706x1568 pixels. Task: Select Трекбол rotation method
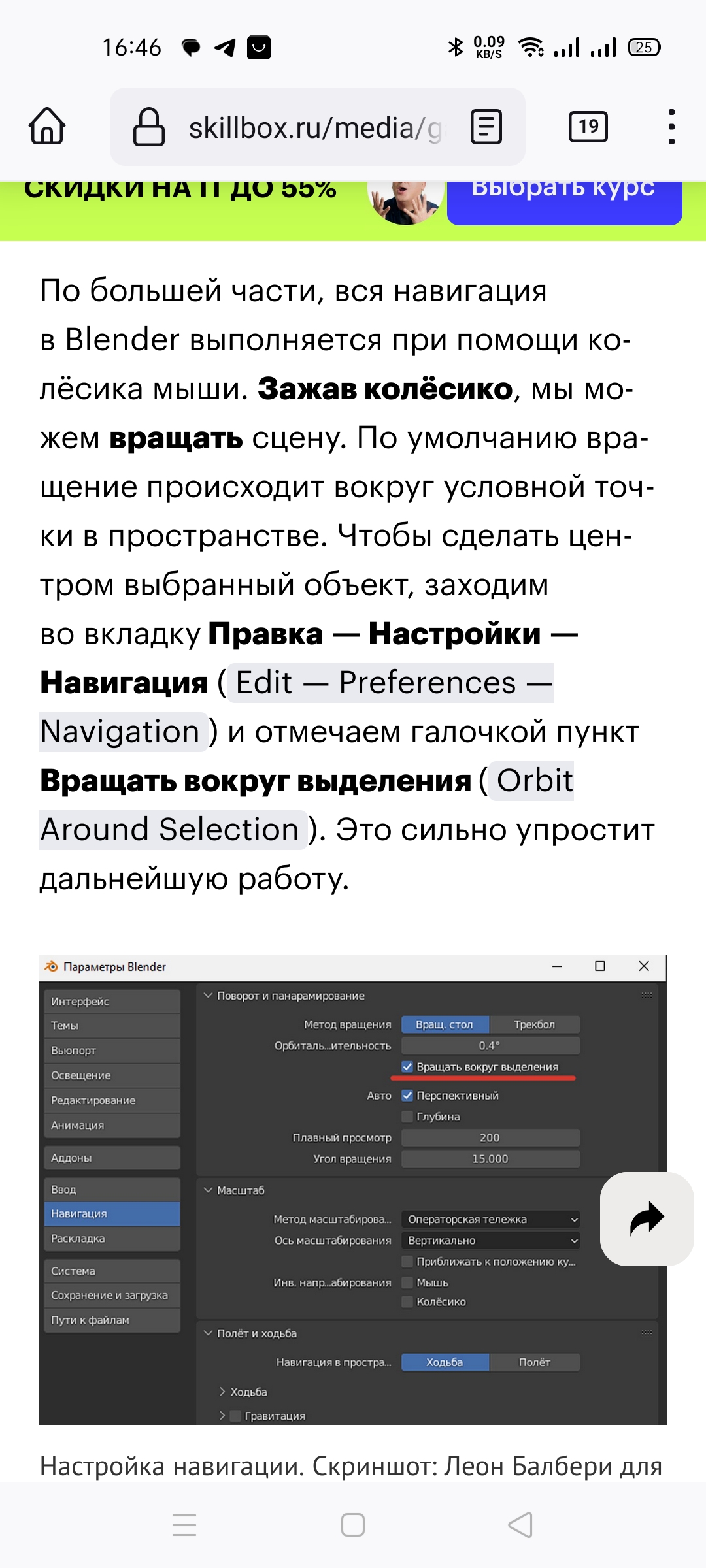[535, 1024]
